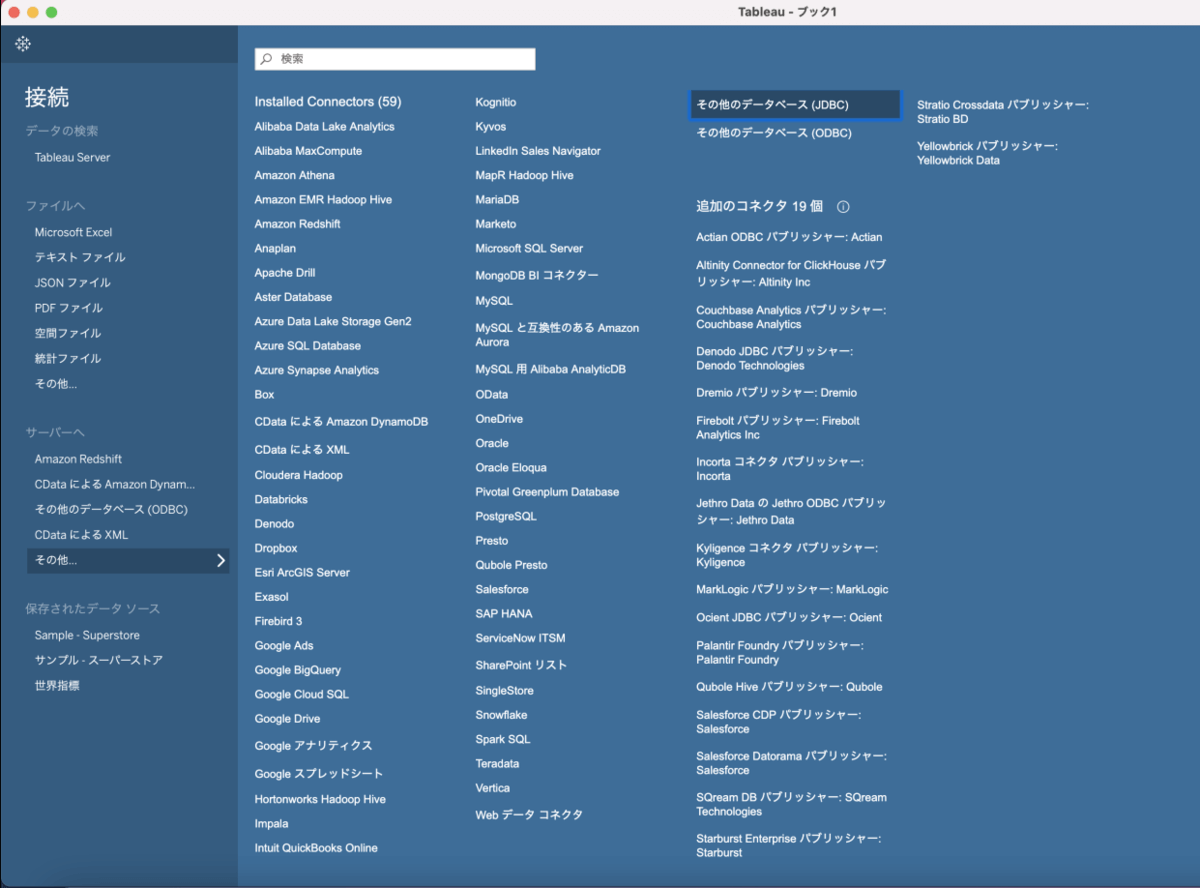Viewport: 1200px width, 888px height.
Task: Choose Amazon EMR Hadoop Hive connector
Action: (323, 200)
